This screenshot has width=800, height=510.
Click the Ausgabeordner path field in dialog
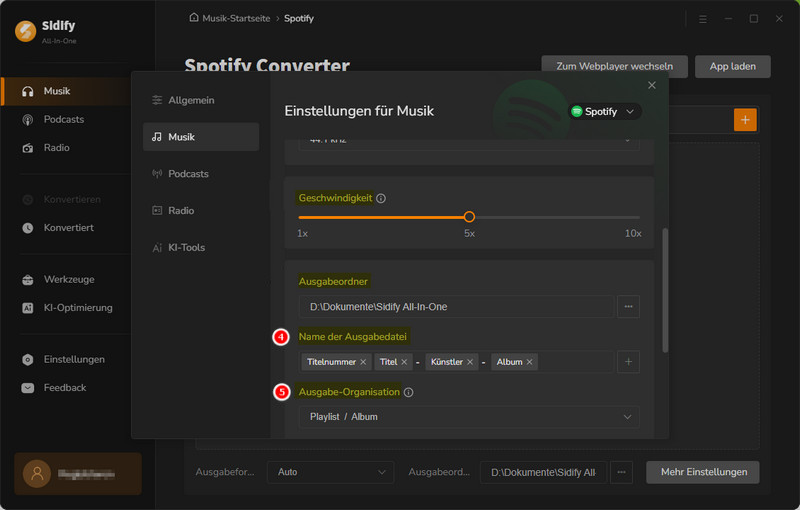(456, 307)
